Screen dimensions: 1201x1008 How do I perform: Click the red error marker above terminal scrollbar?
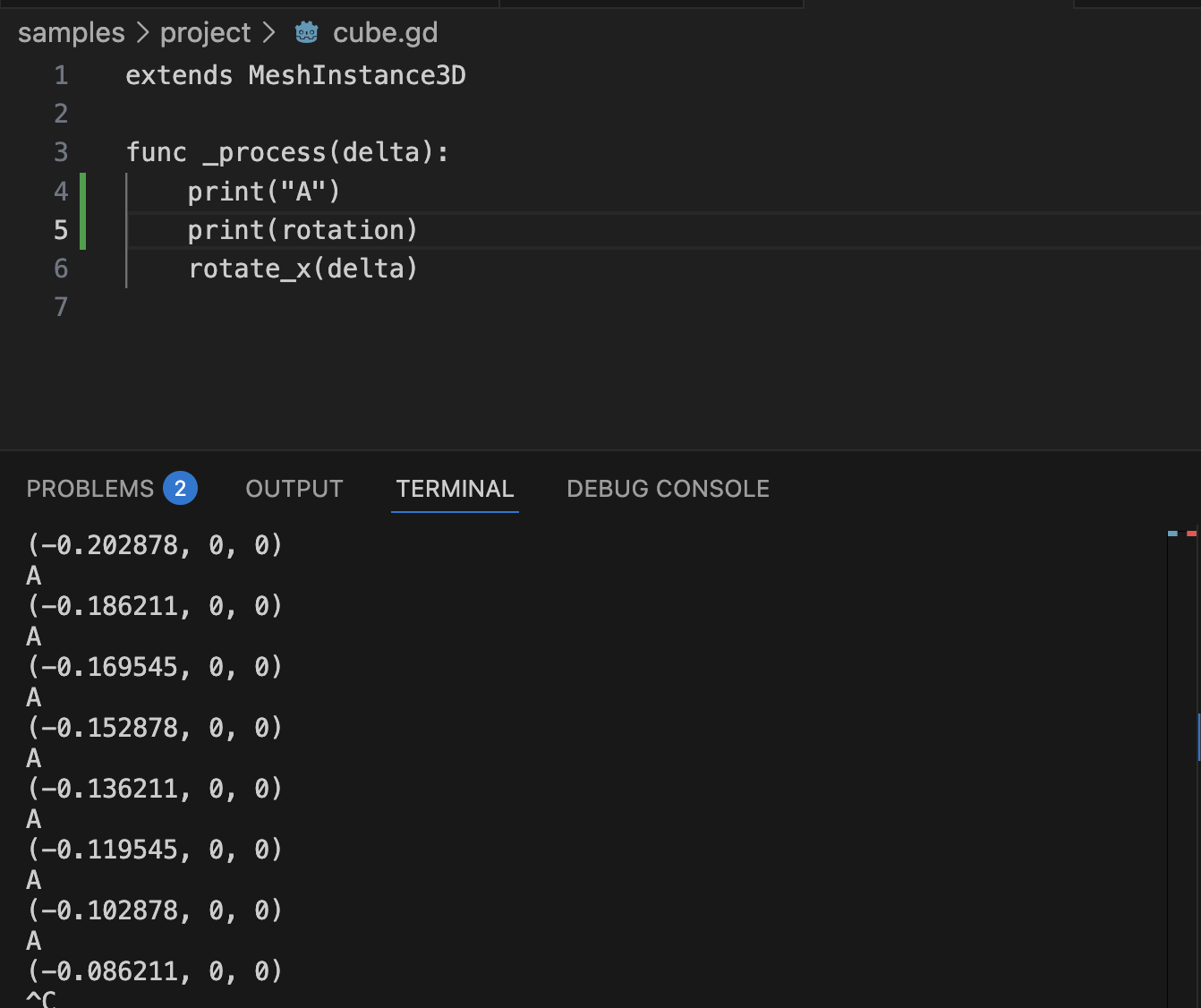(1190, 532)
